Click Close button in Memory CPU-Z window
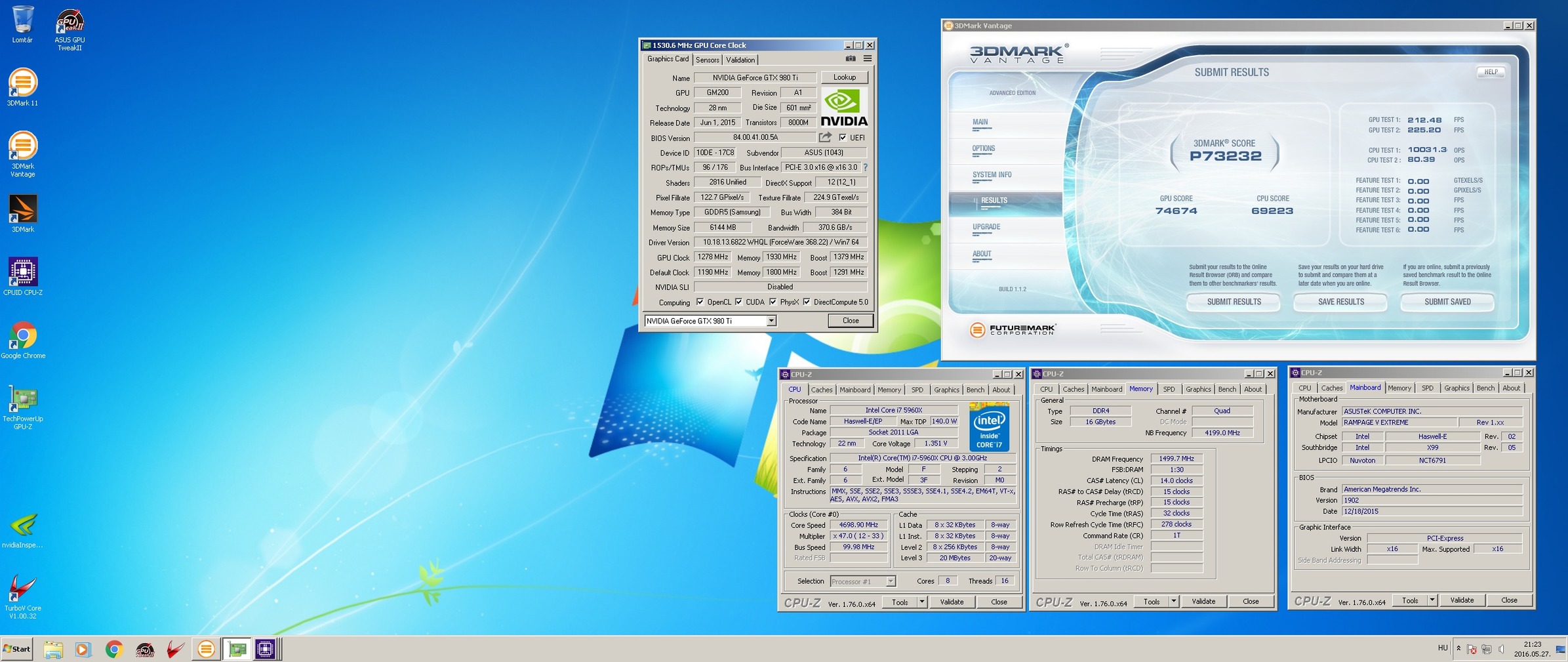Screen dimensions: 1568x662 pos(1251,601)
